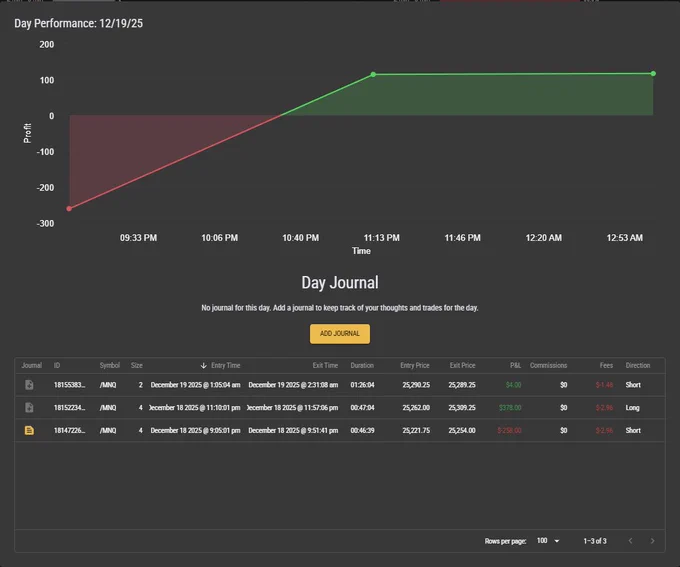Click entry price 25,290.25

416,385
